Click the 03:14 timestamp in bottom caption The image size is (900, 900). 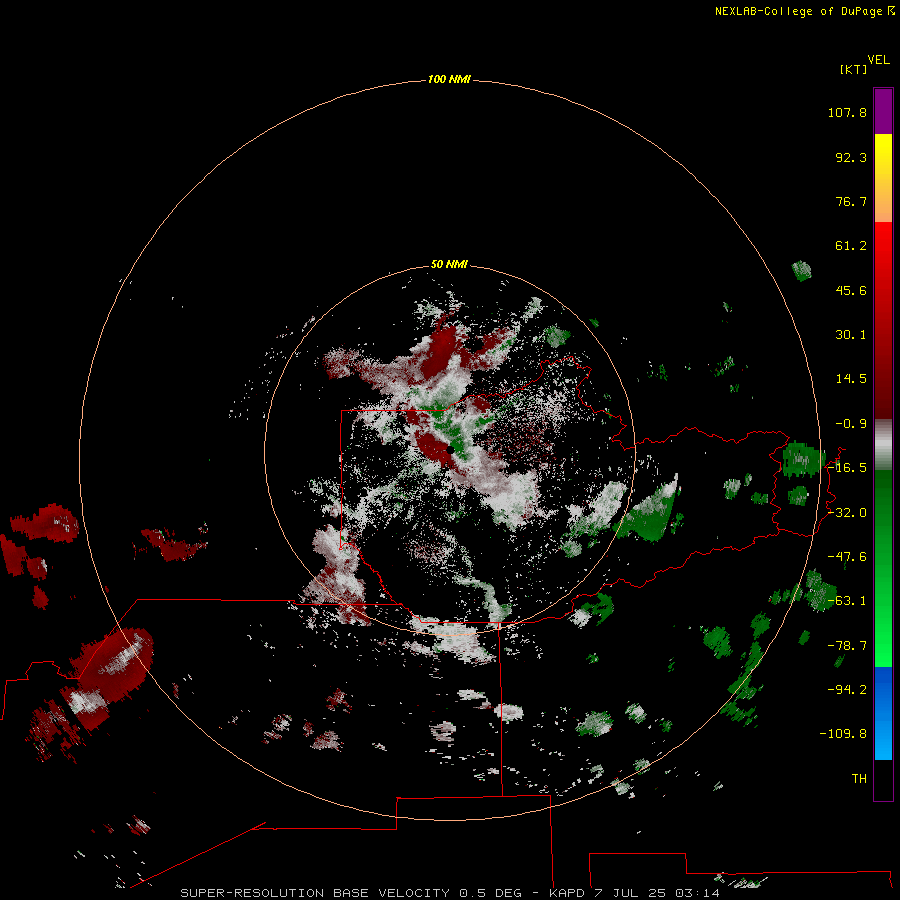point(697,893)
